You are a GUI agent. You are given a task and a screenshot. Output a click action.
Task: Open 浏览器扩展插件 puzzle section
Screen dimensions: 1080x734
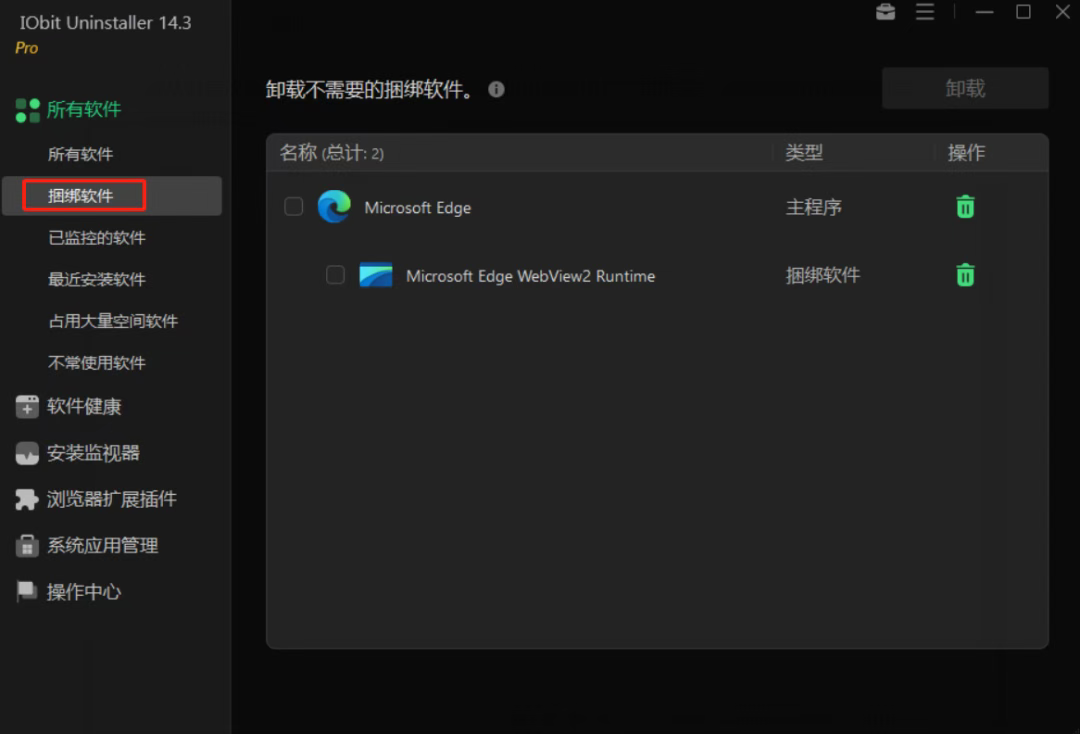pyautogui.click(x=111, y=499)
